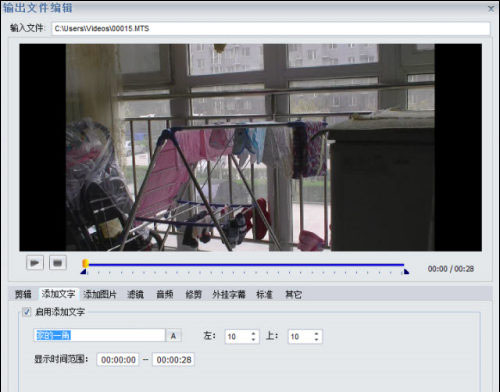Viewport: 500px width, 392px height.
Task: Click the yellow playhead on the timeline
Action: coord(85,264)
